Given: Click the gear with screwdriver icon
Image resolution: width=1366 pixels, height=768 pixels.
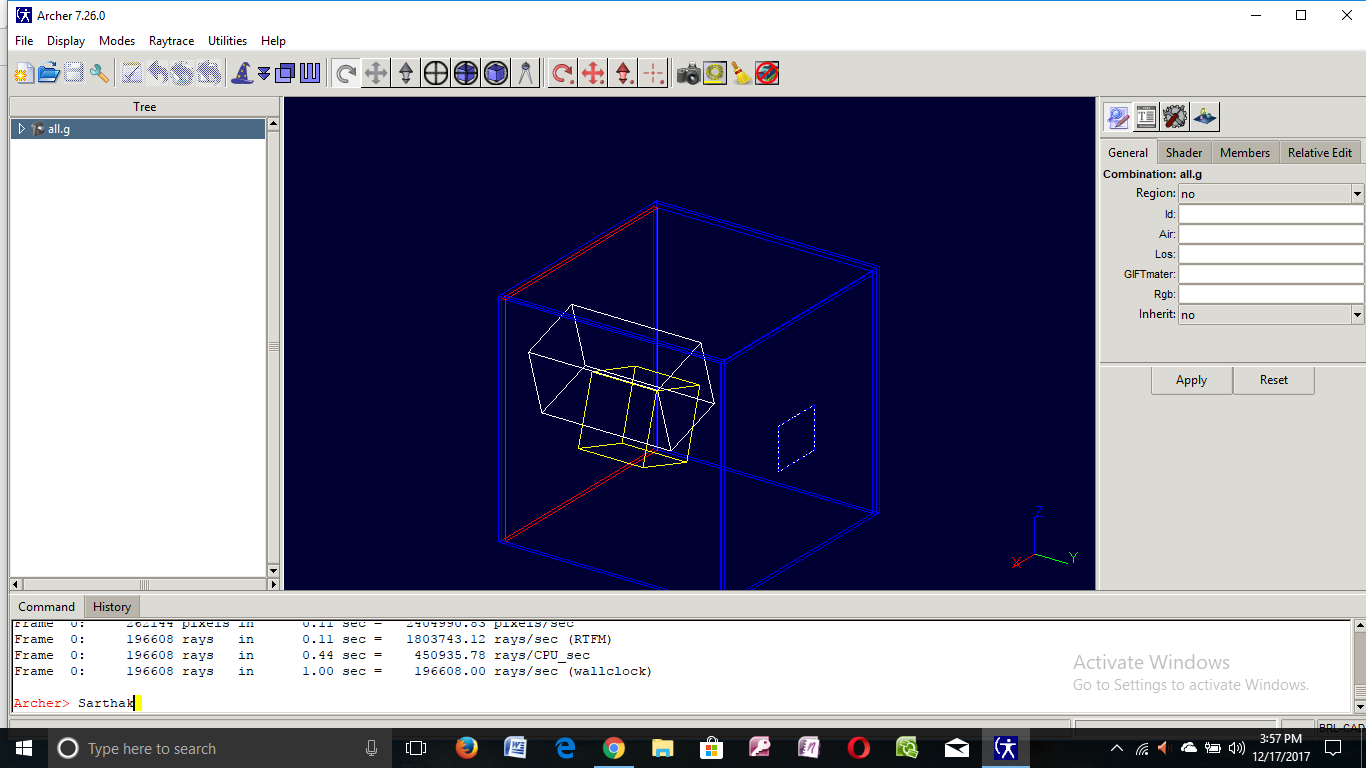Looking at the screenshot, I should 1175,117.
